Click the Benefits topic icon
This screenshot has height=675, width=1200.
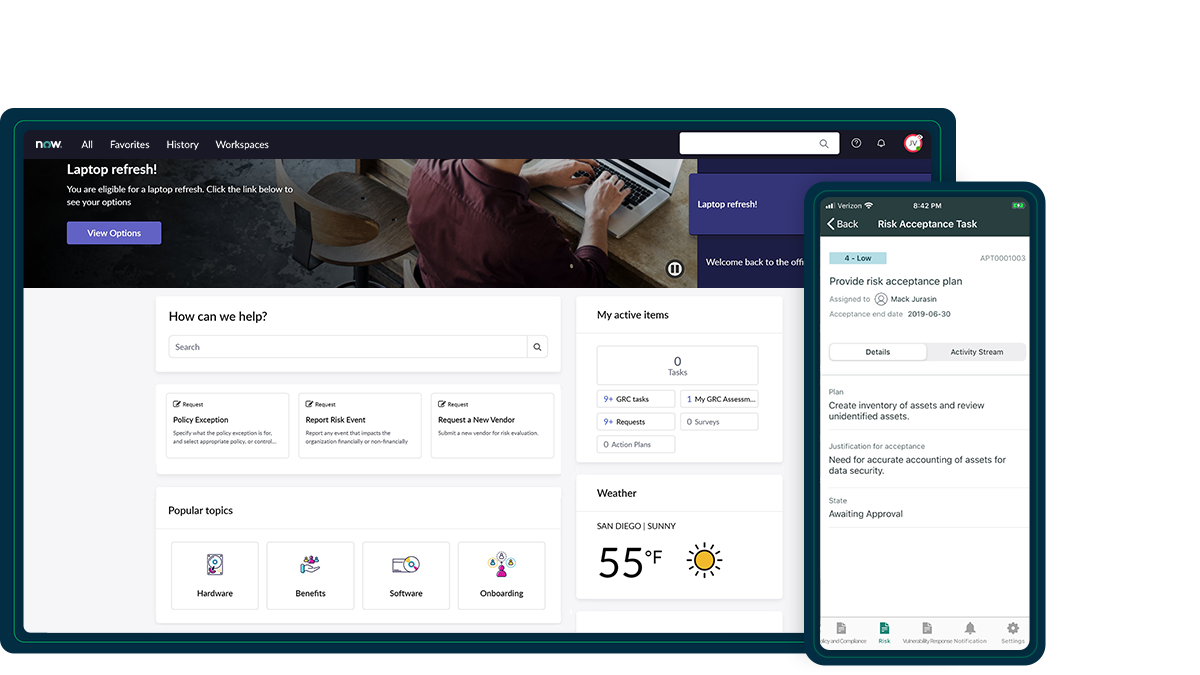[x=310, y=565]
